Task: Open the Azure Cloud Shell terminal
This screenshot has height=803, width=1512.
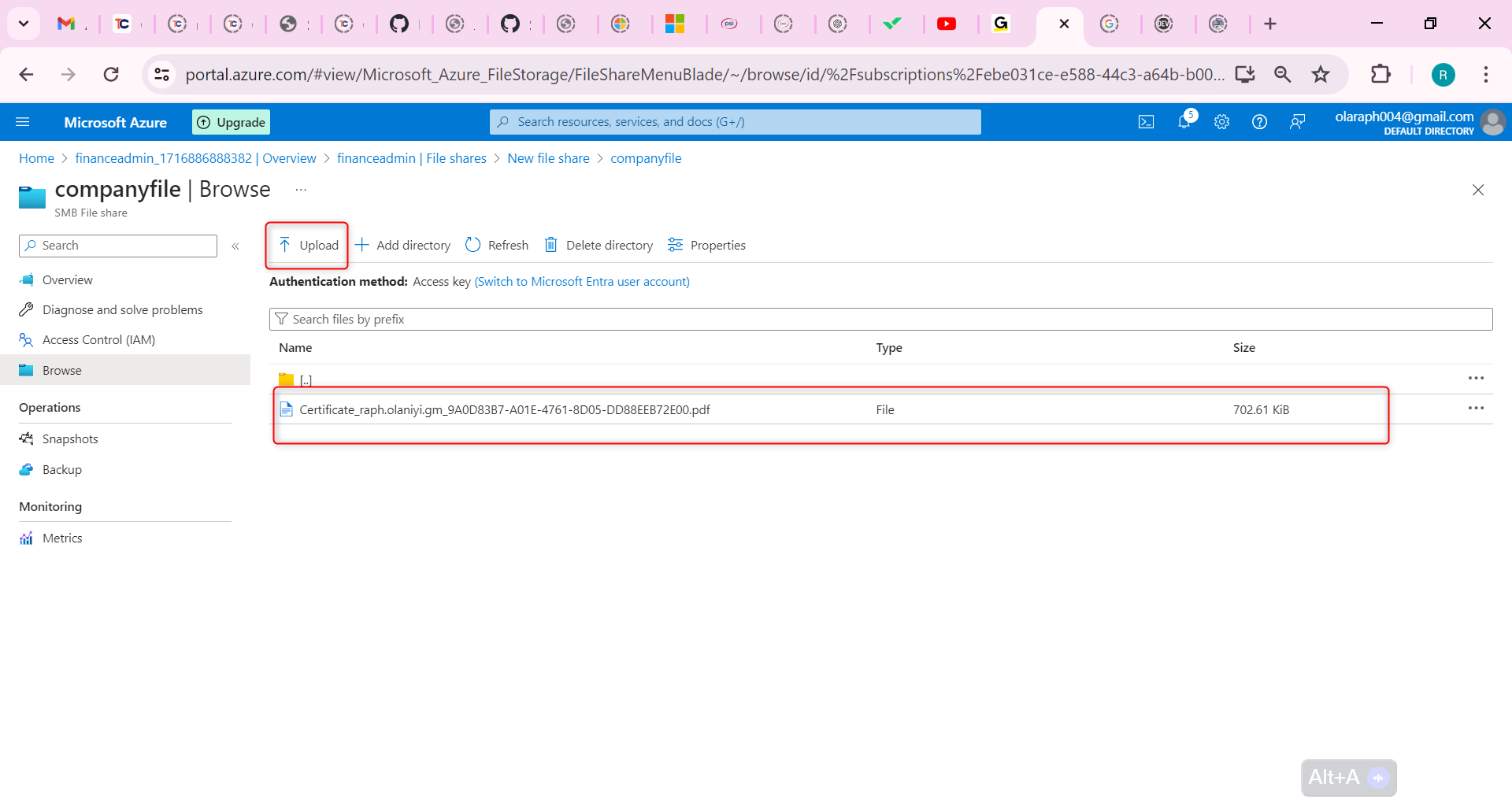Action: pyautogui.click(x=1146, y=121)
